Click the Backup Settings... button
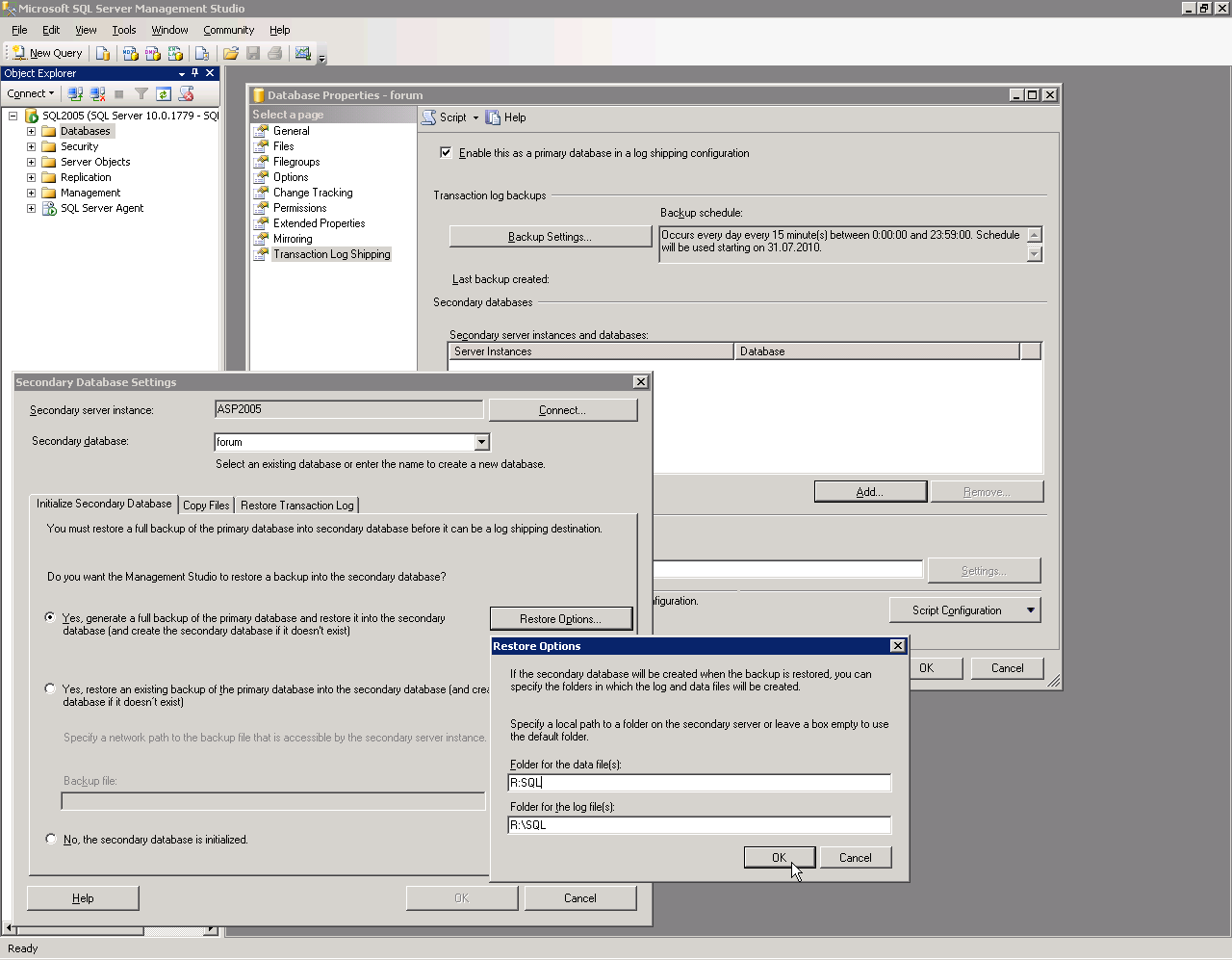Screen dimensions: 1232x960 [x=551, y=237]
